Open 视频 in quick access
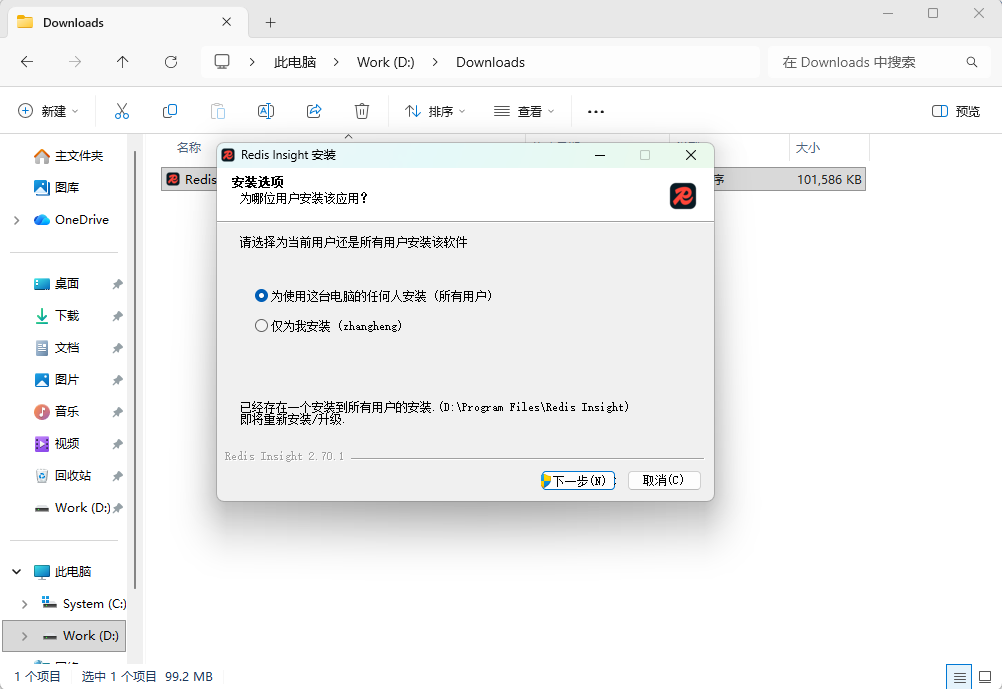1002x689 pixels. 56,444
